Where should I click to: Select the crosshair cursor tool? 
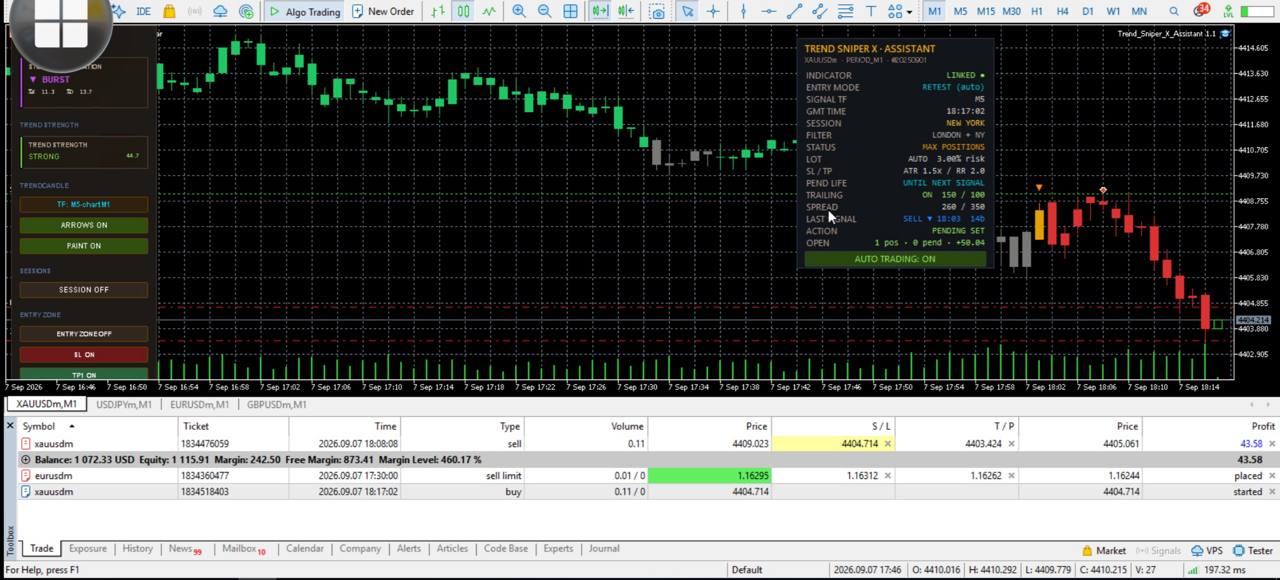(713, 11)
